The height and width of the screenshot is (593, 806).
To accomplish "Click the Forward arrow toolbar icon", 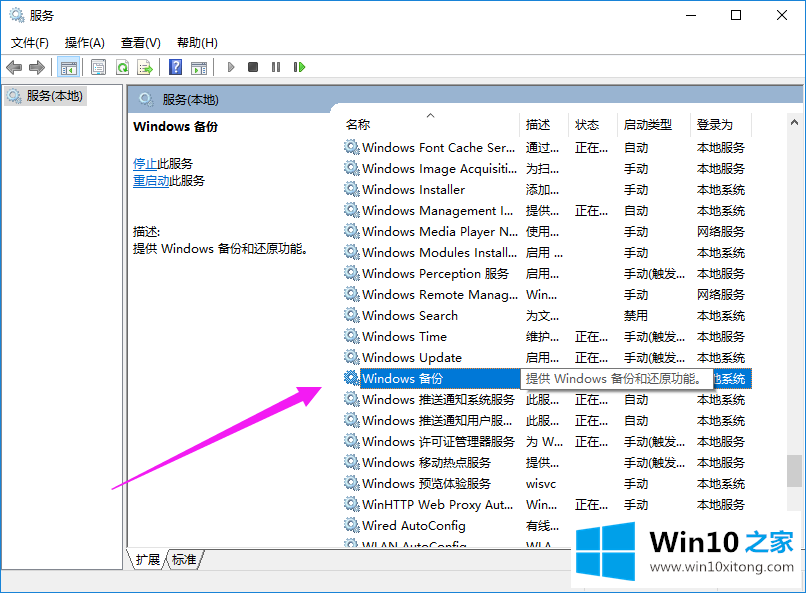I will (37, 67).
